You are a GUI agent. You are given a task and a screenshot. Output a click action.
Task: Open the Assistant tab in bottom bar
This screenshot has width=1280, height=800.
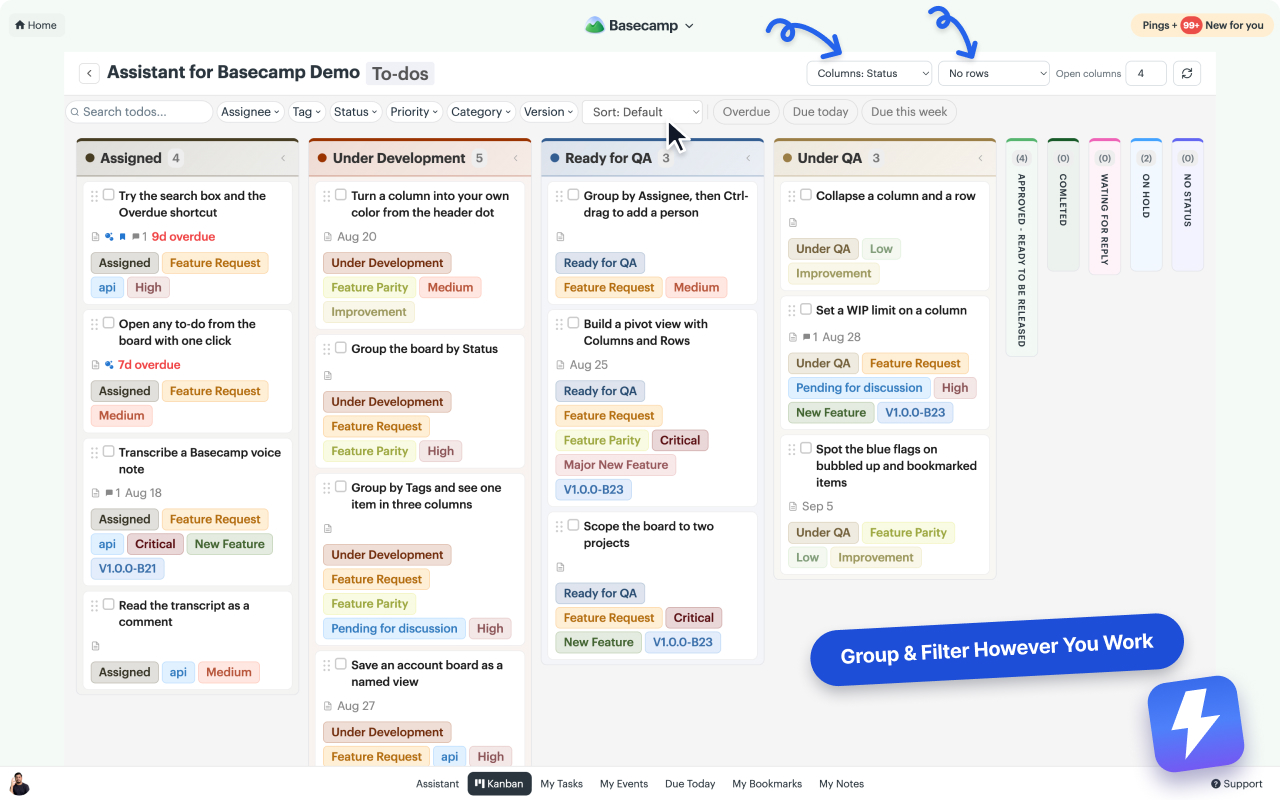[x=438, y=784]
